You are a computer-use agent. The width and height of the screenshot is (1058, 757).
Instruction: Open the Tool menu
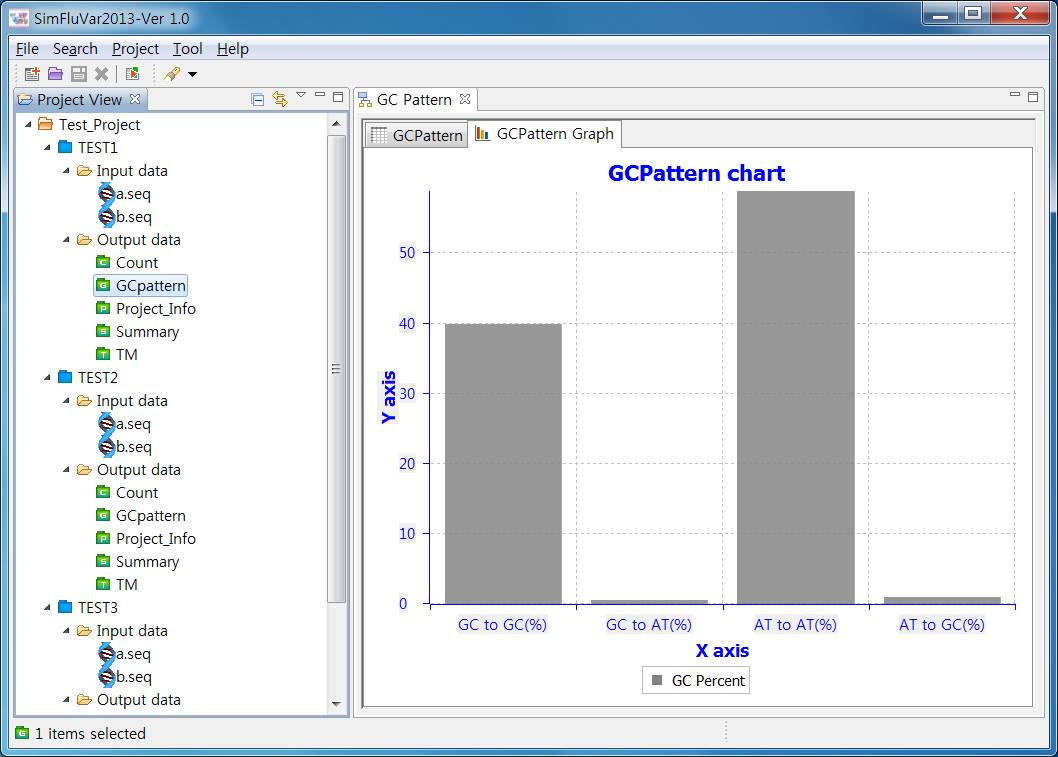[187, 49]
